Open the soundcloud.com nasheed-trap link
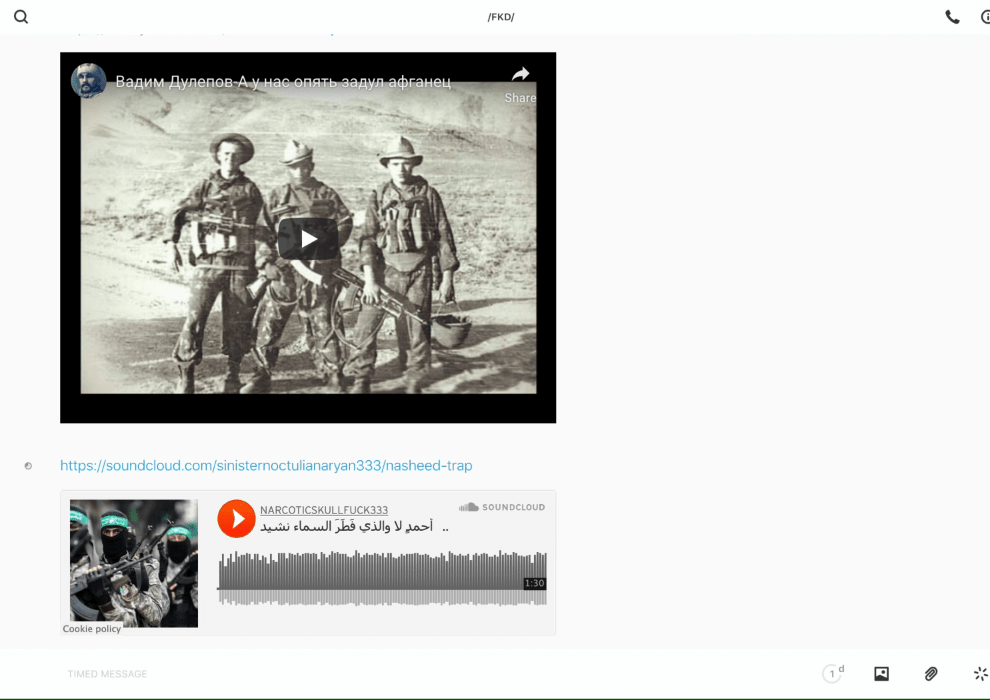Viewport: 990px width, 700px height. click(x=266, y=465)
